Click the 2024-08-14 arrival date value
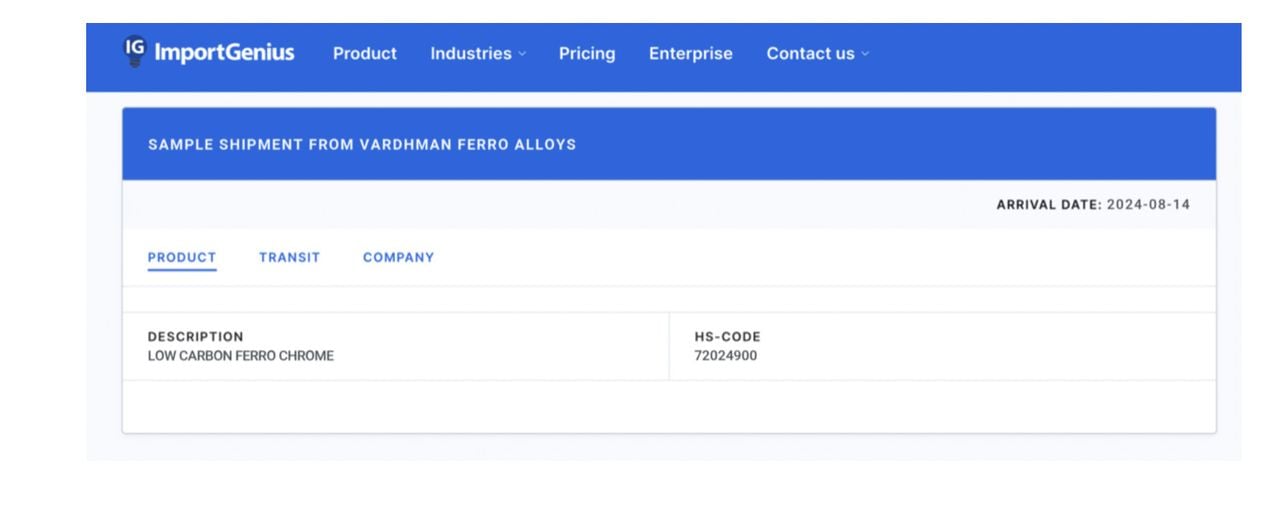Viewport: 1280px width, 517px height. pyautogui.click(x=1148, y=205)
